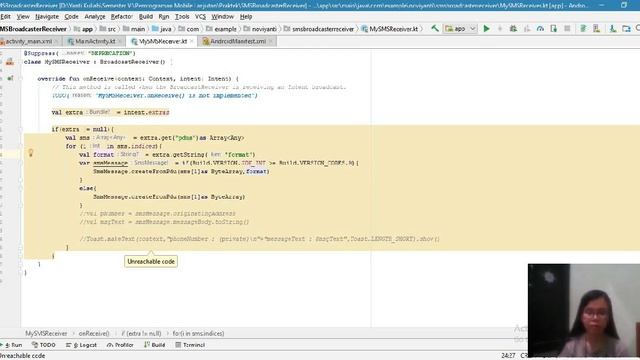Open the Edit menu

5,17
